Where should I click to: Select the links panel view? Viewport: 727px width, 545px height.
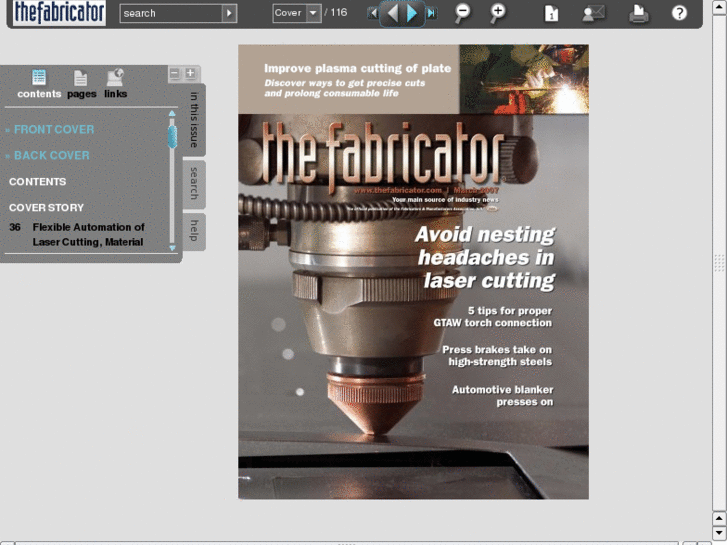point(115,84)
